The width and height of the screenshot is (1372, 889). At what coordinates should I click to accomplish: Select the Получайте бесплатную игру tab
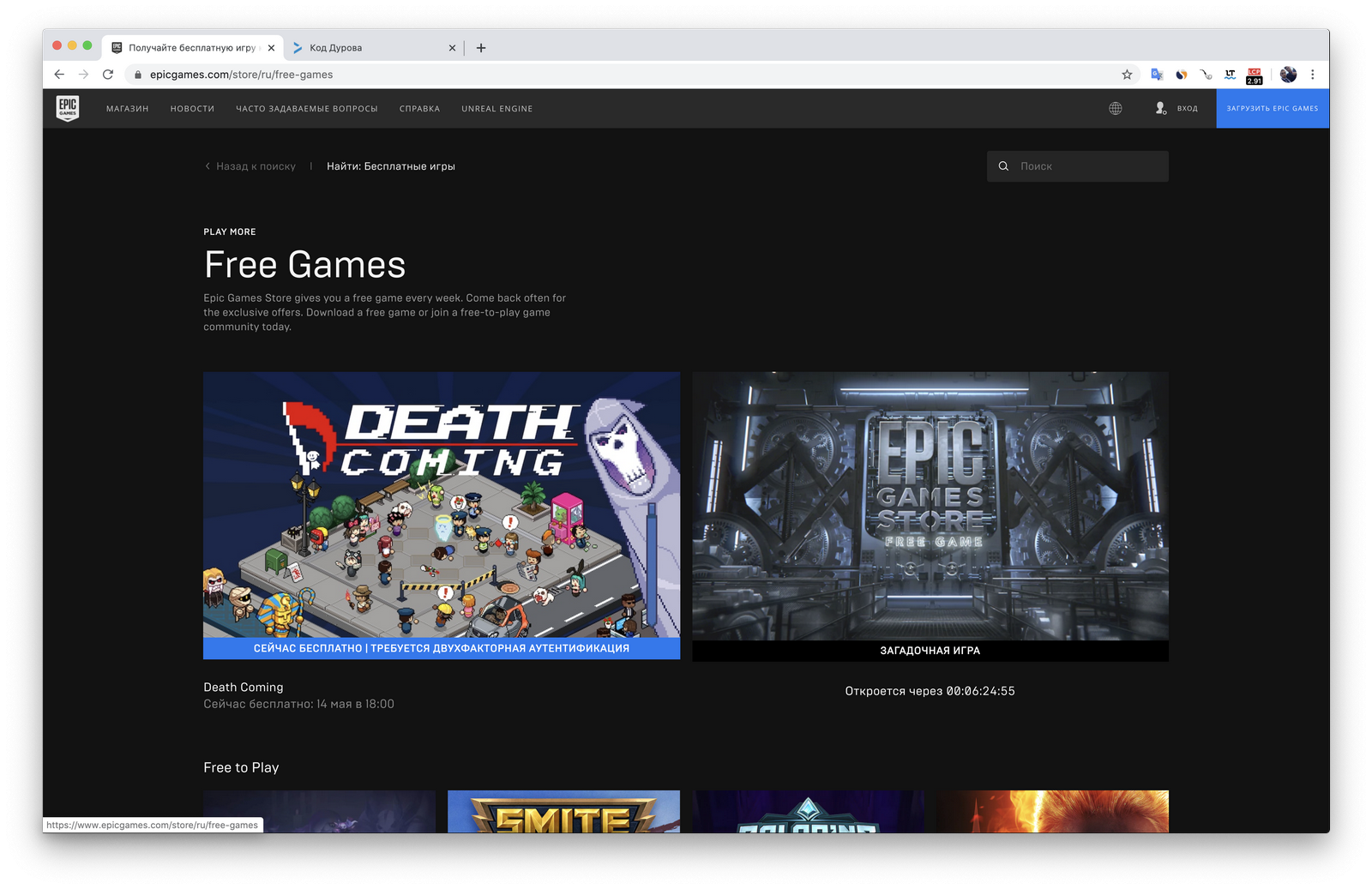coord(192,48)
